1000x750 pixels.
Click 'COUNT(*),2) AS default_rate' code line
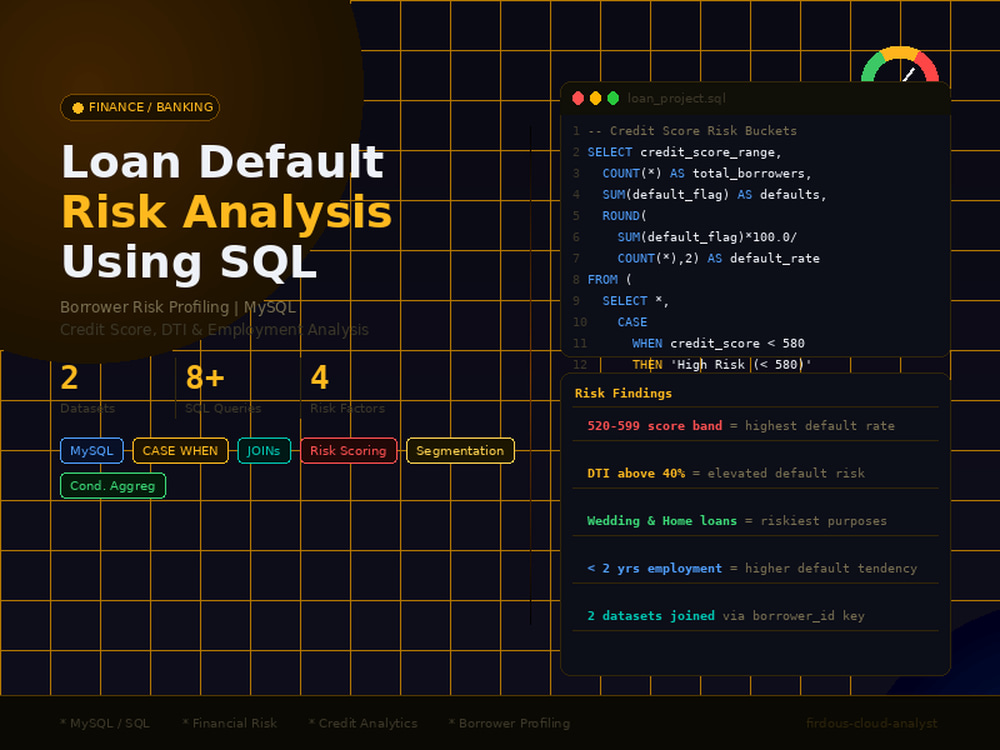(x=718, y=258)
